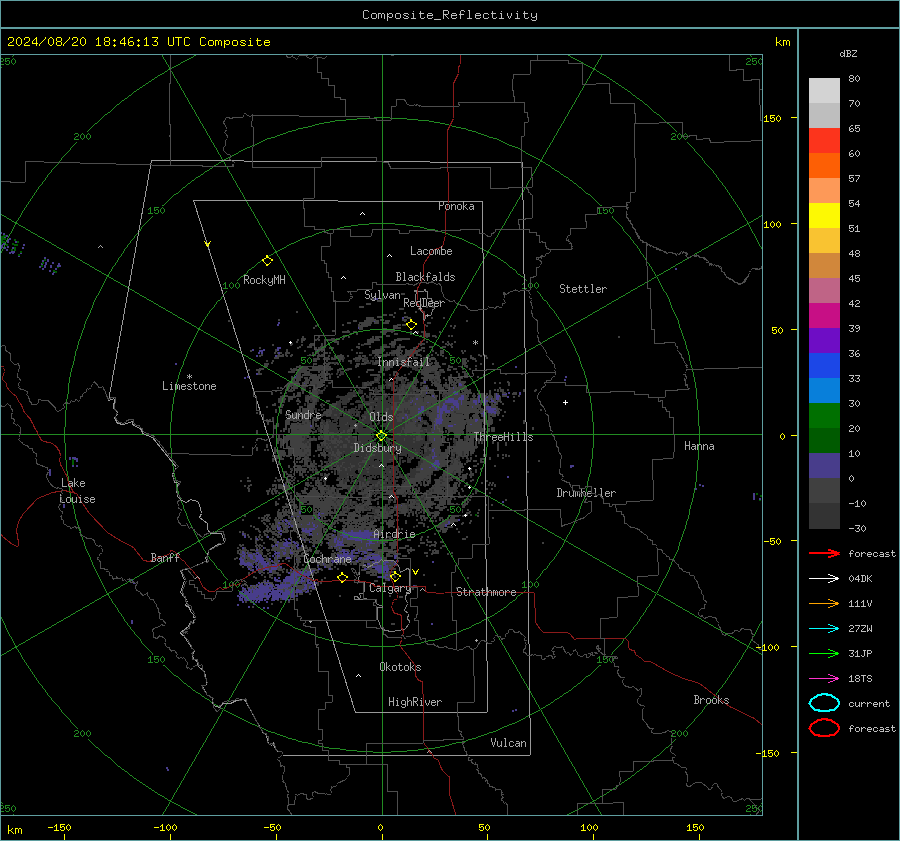The height and width of the screenshot is (841, 900).
Task: Click the Airdrie city label
Action: click(394, 534)
